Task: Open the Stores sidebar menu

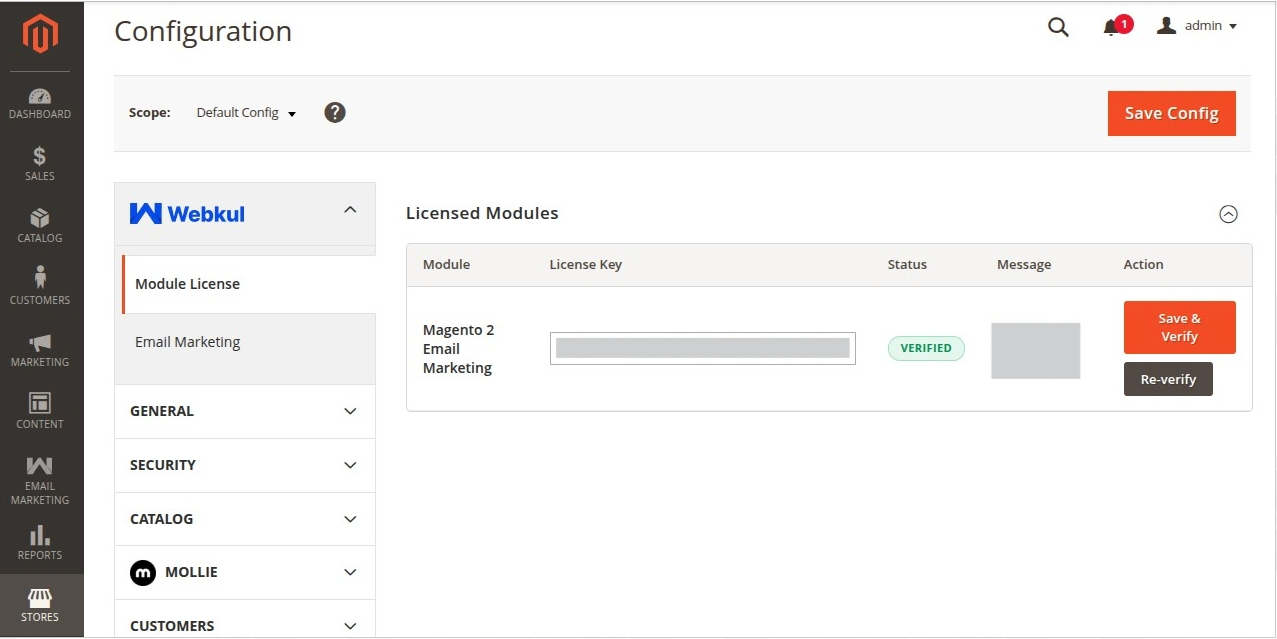Action: point(40,605)
